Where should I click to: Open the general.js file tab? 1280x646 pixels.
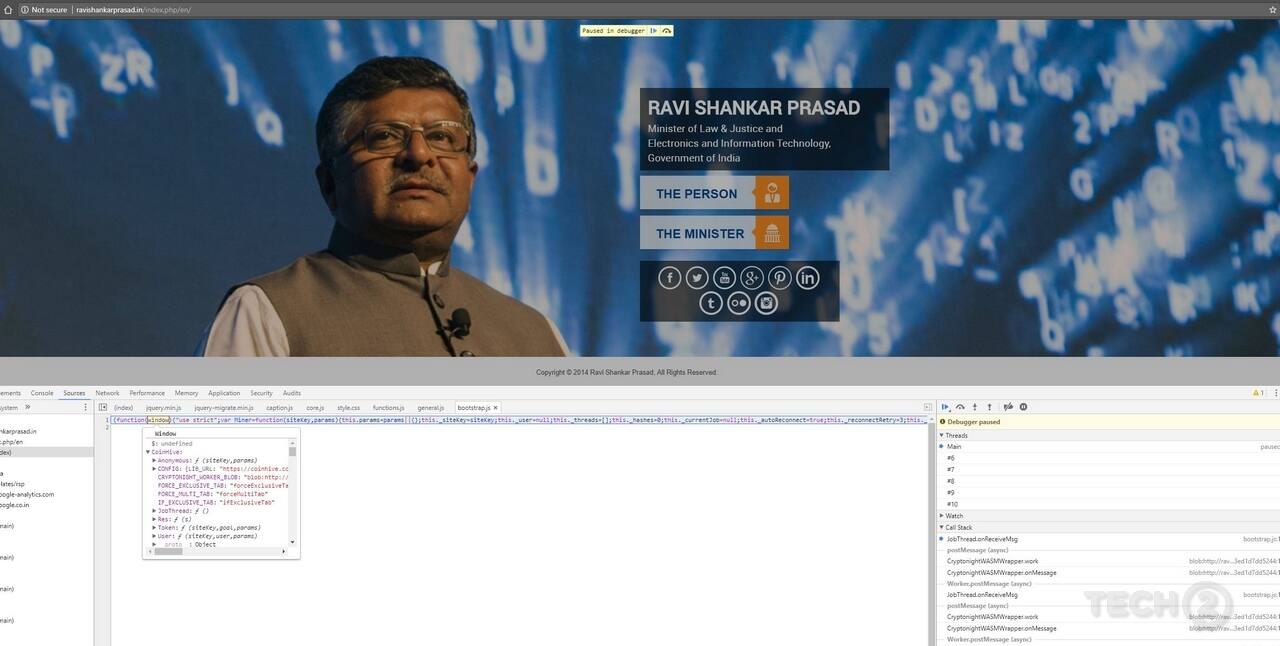point(431,408)
